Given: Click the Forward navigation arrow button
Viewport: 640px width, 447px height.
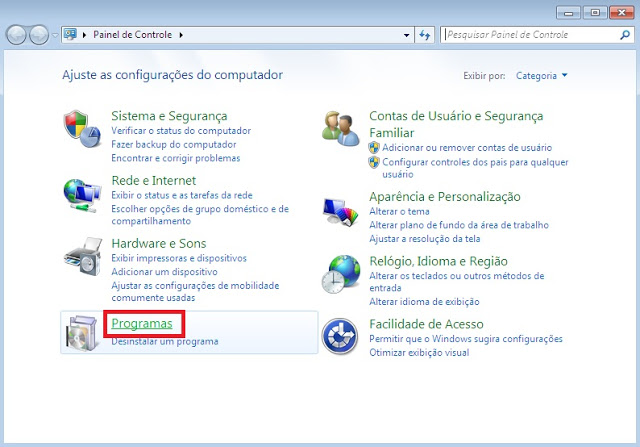Looking at the screenshot, I should coord(39,35).
